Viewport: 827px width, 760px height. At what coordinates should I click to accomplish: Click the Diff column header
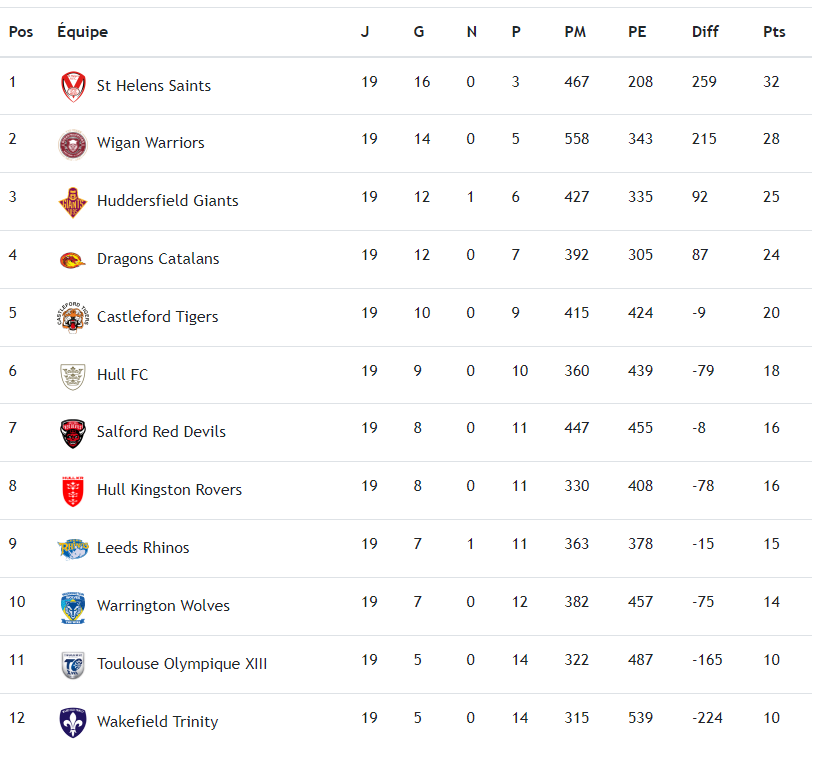click(705, 32)
